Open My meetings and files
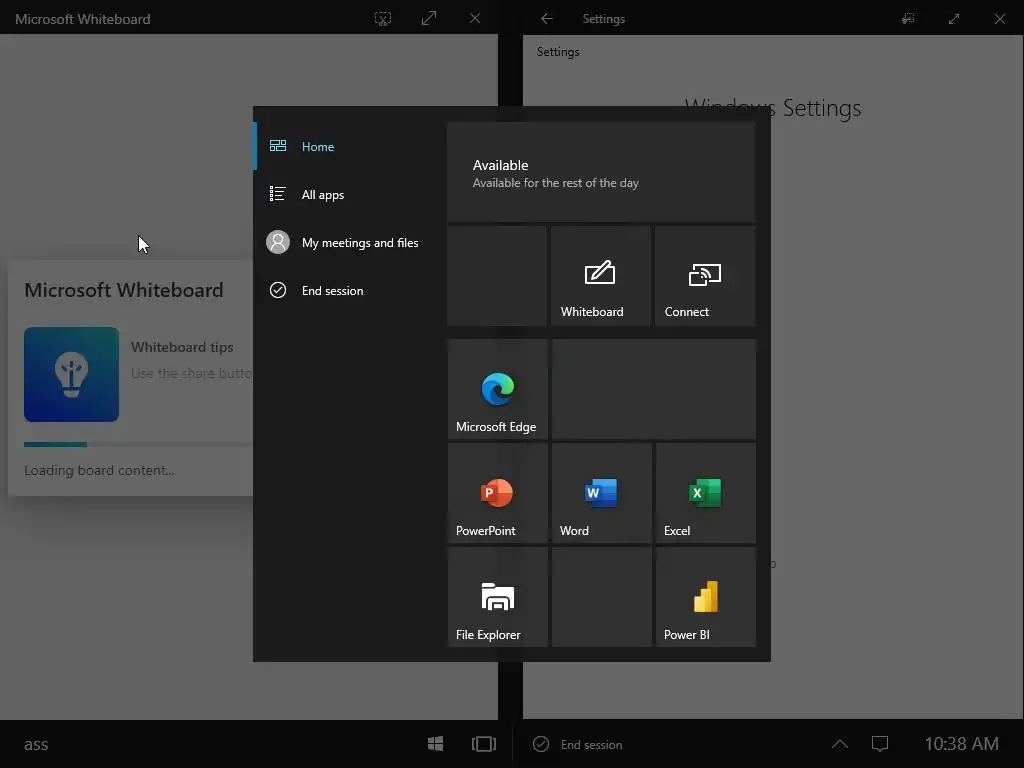The width and height of the screenshot is (1024, 768). click(x=349, y=242)
